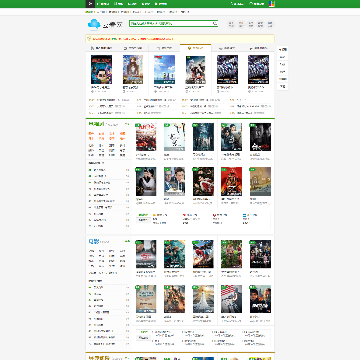Screen dimensions: 360x360
Task: Open the red-orange warrior poster
Action: (x=231, y=182)
